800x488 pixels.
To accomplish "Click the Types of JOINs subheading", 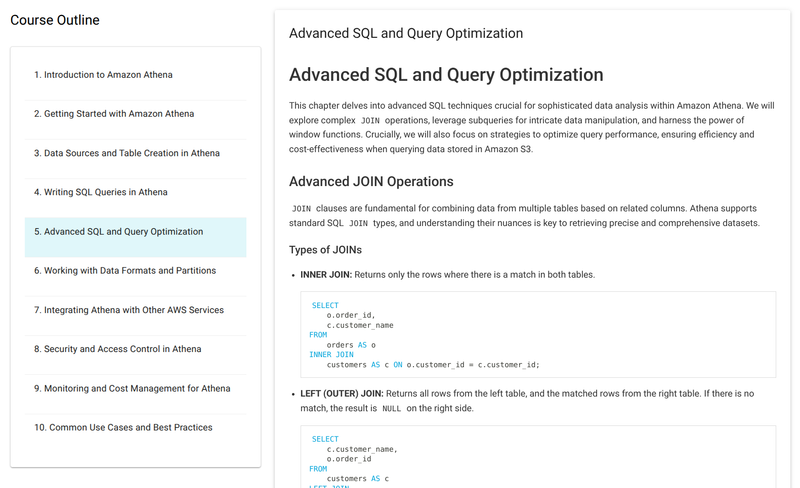I will (x=325, y=250).
